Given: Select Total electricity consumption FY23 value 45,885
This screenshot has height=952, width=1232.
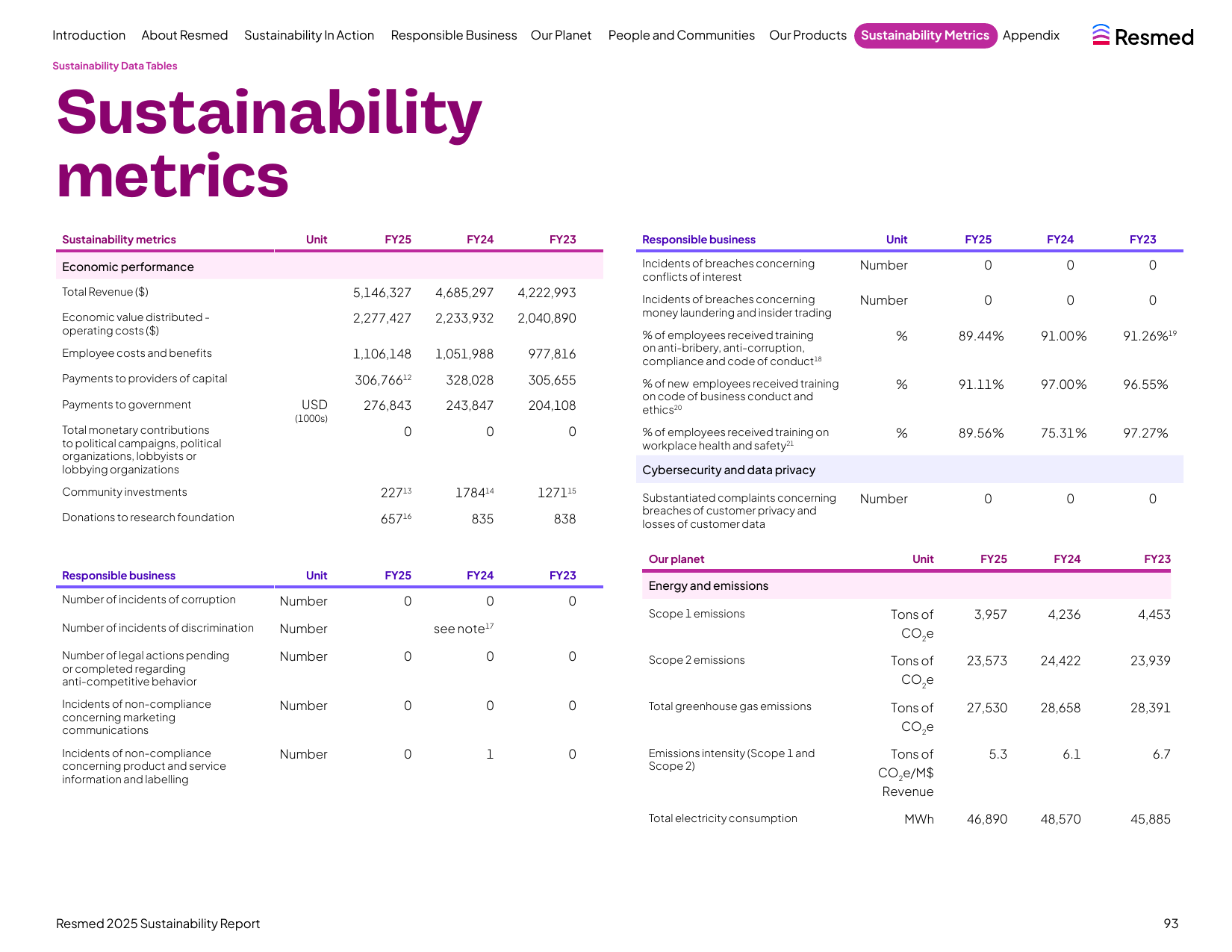Looking at the screenshot, I should tap(1150, 819).
